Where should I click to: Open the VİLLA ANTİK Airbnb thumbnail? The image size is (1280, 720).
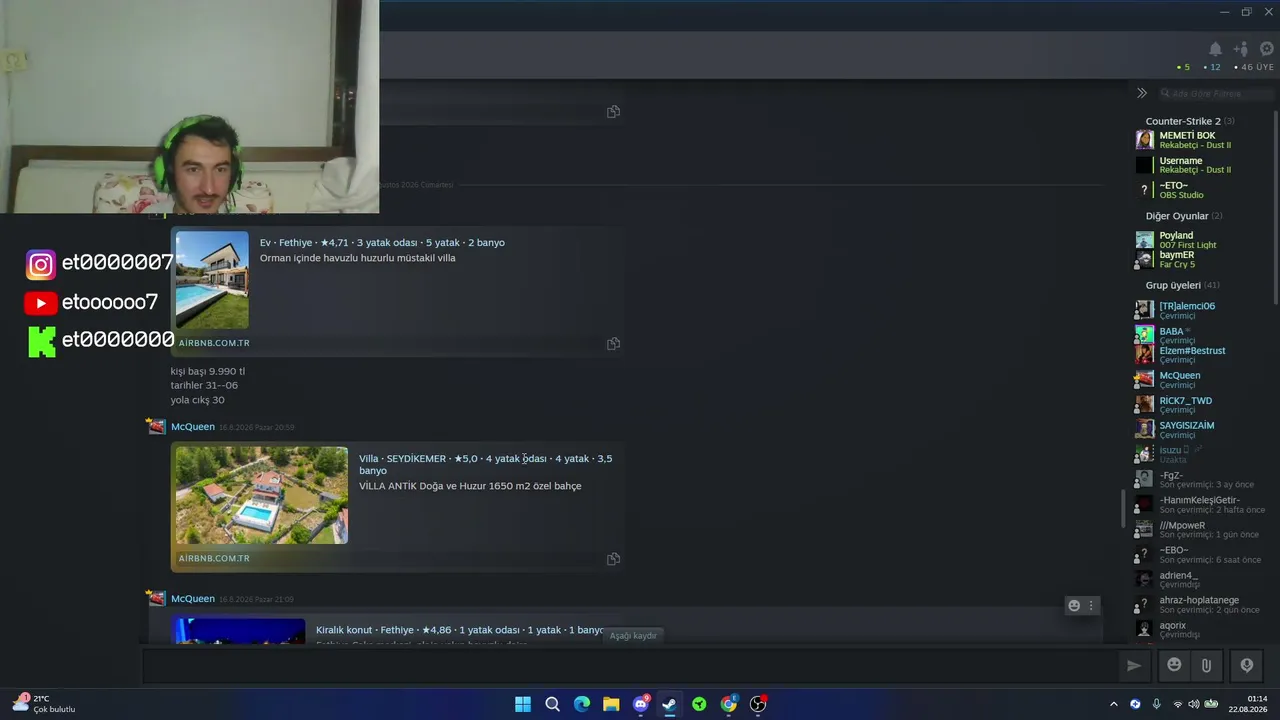[x=262, y=495]
